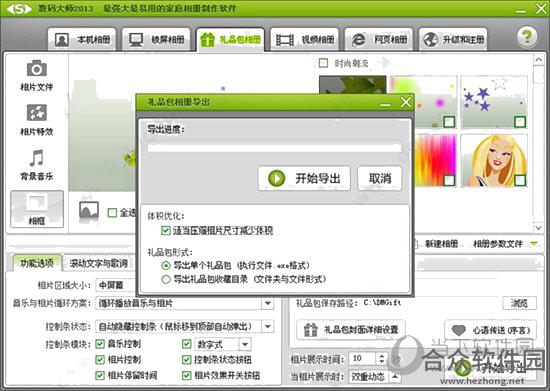Switch to the 网页相册 tab
This screenshot has width=550, height=391.
pos(379,40)
